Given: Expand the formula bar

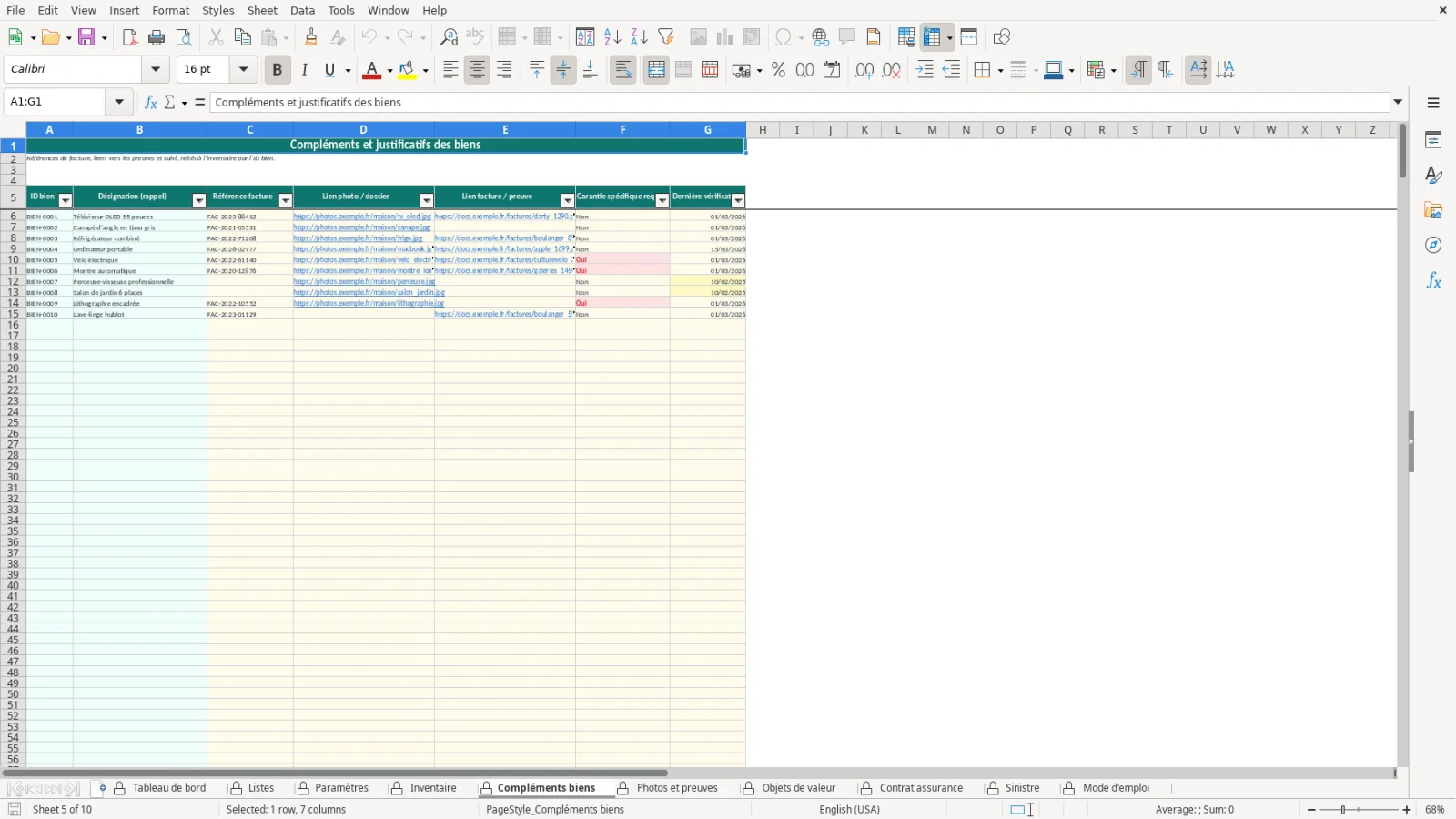Looking at the screenshot, I should click(x=1398, y=102).
